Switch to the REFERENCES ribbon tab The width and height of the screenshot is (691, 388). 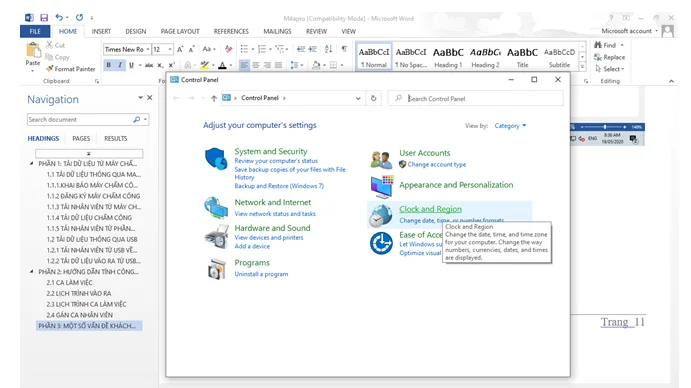[231, 31]
